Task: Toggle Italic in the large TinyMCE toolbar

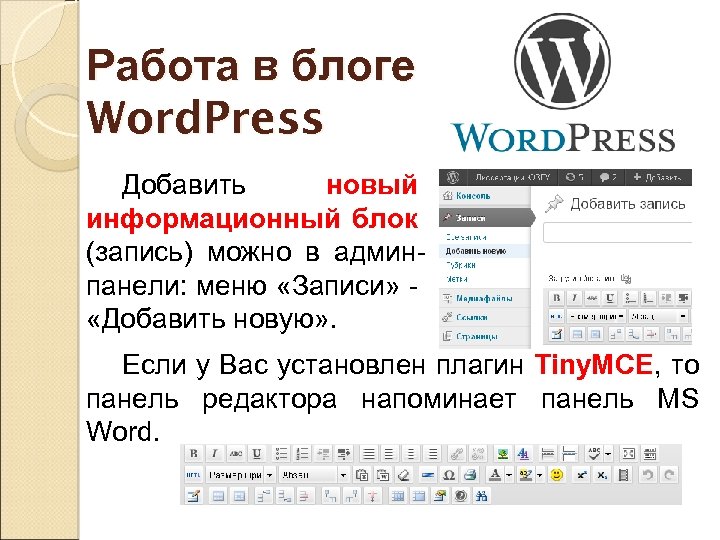Action: click(214, 454)
